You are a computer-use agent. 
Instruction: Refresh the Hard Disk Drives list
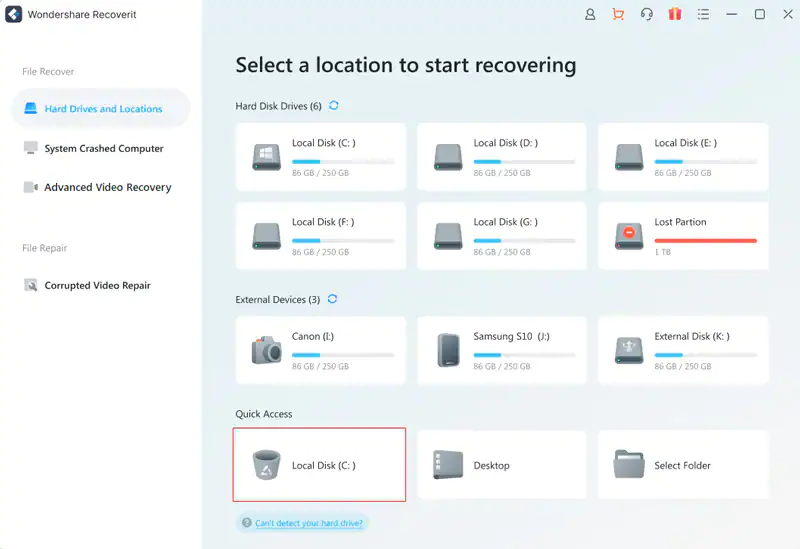(x=333, y=106)
